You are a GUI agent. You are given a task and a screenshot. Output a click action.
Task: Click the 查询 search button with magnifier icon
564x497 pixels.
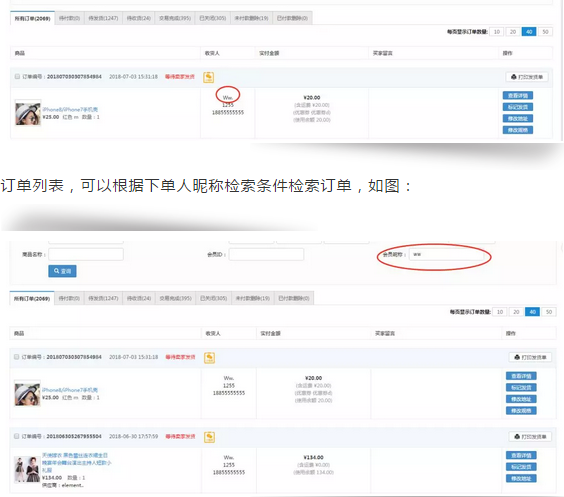[x=62, y=271]
